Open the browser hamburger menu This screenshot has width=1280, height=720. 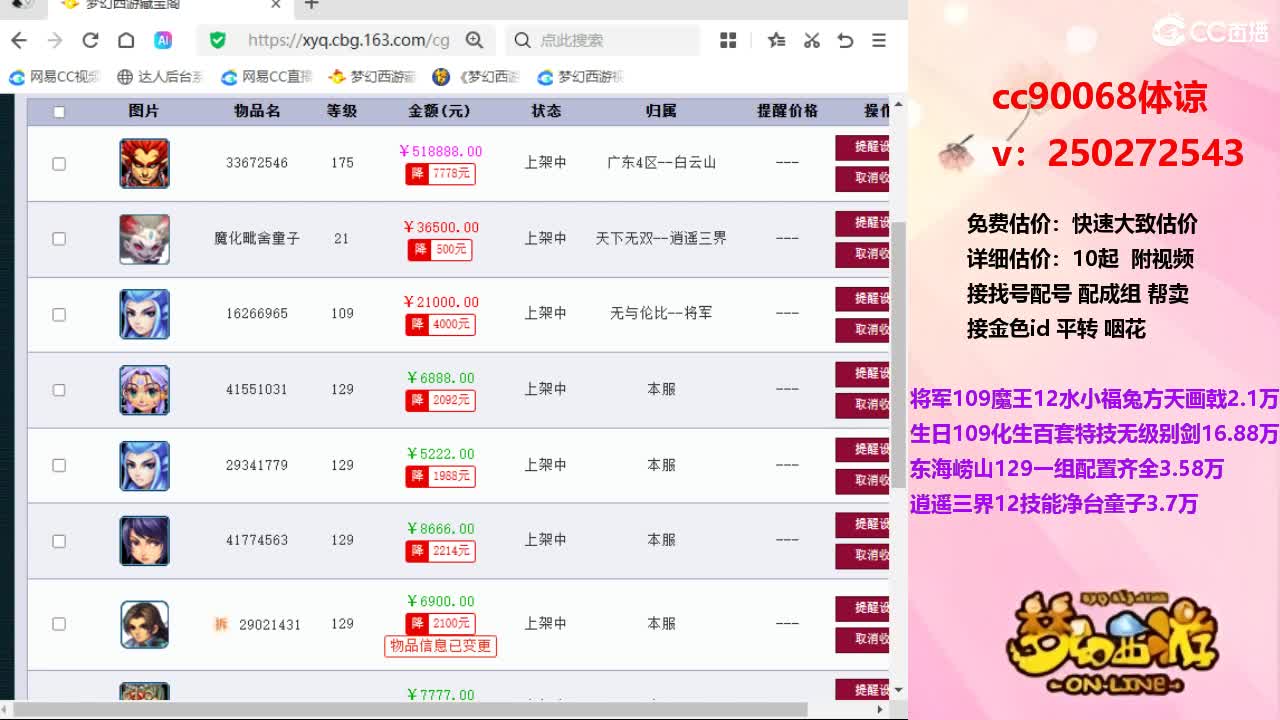point(879,40)
